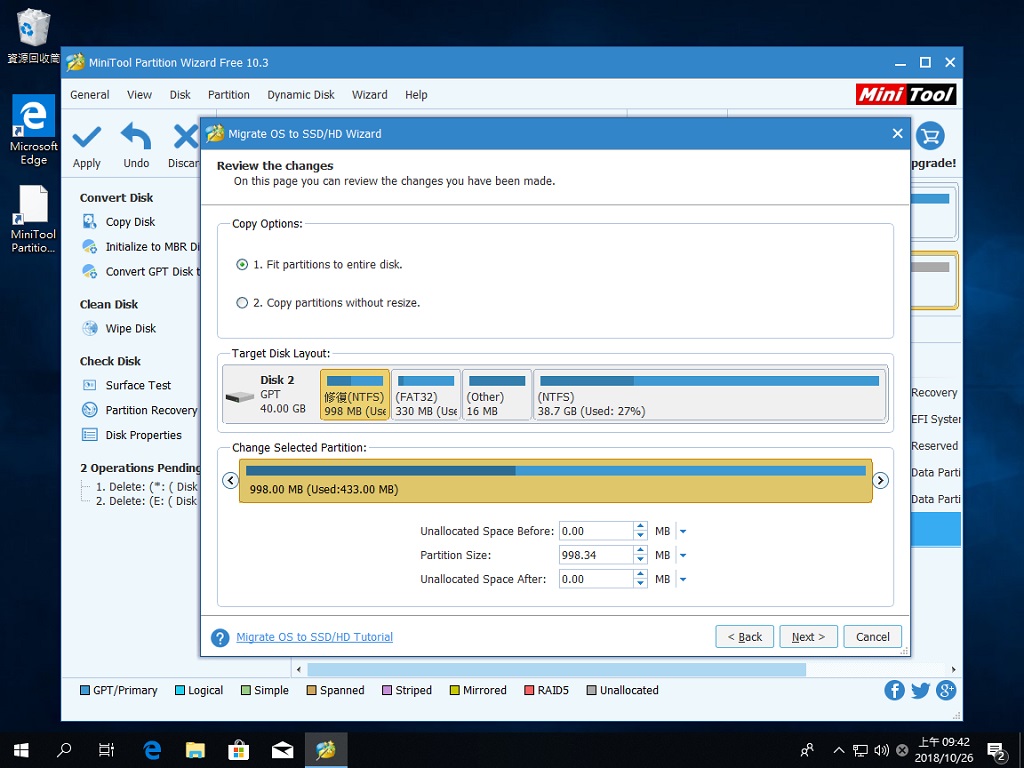Select the second pending Delete operation

click(x=146, y=502)
